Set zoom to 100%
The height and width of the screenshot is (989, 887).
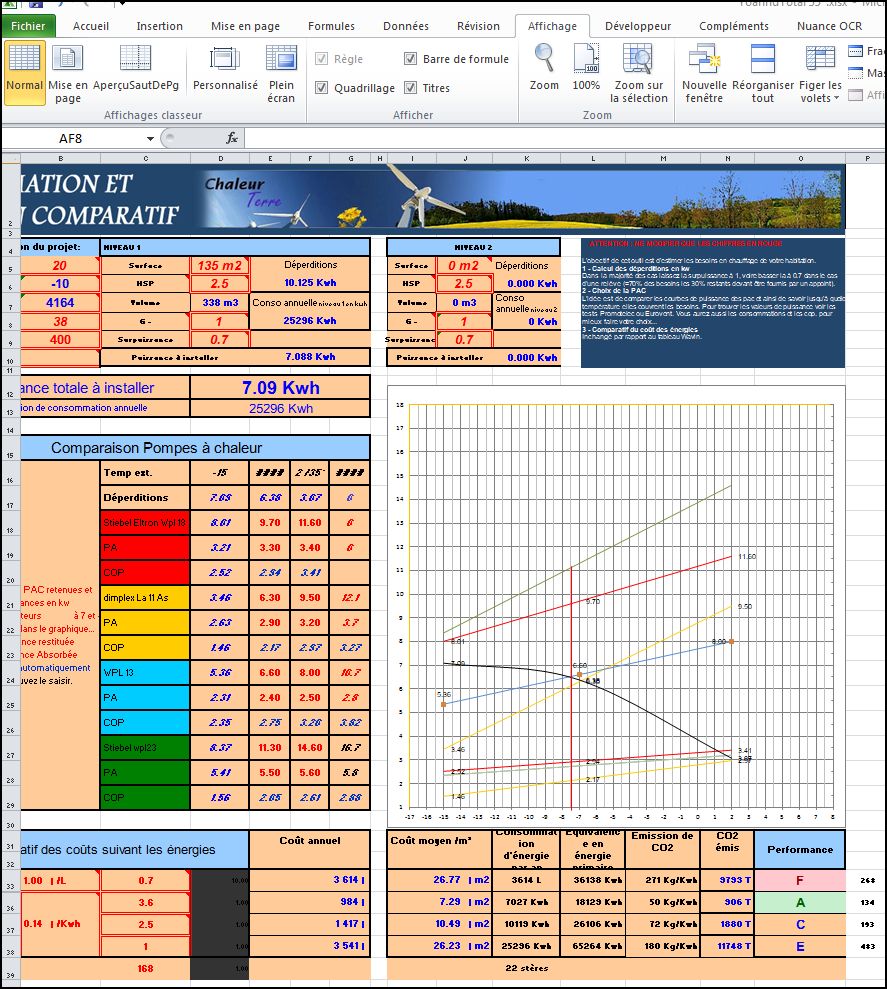tap(586, 67)
